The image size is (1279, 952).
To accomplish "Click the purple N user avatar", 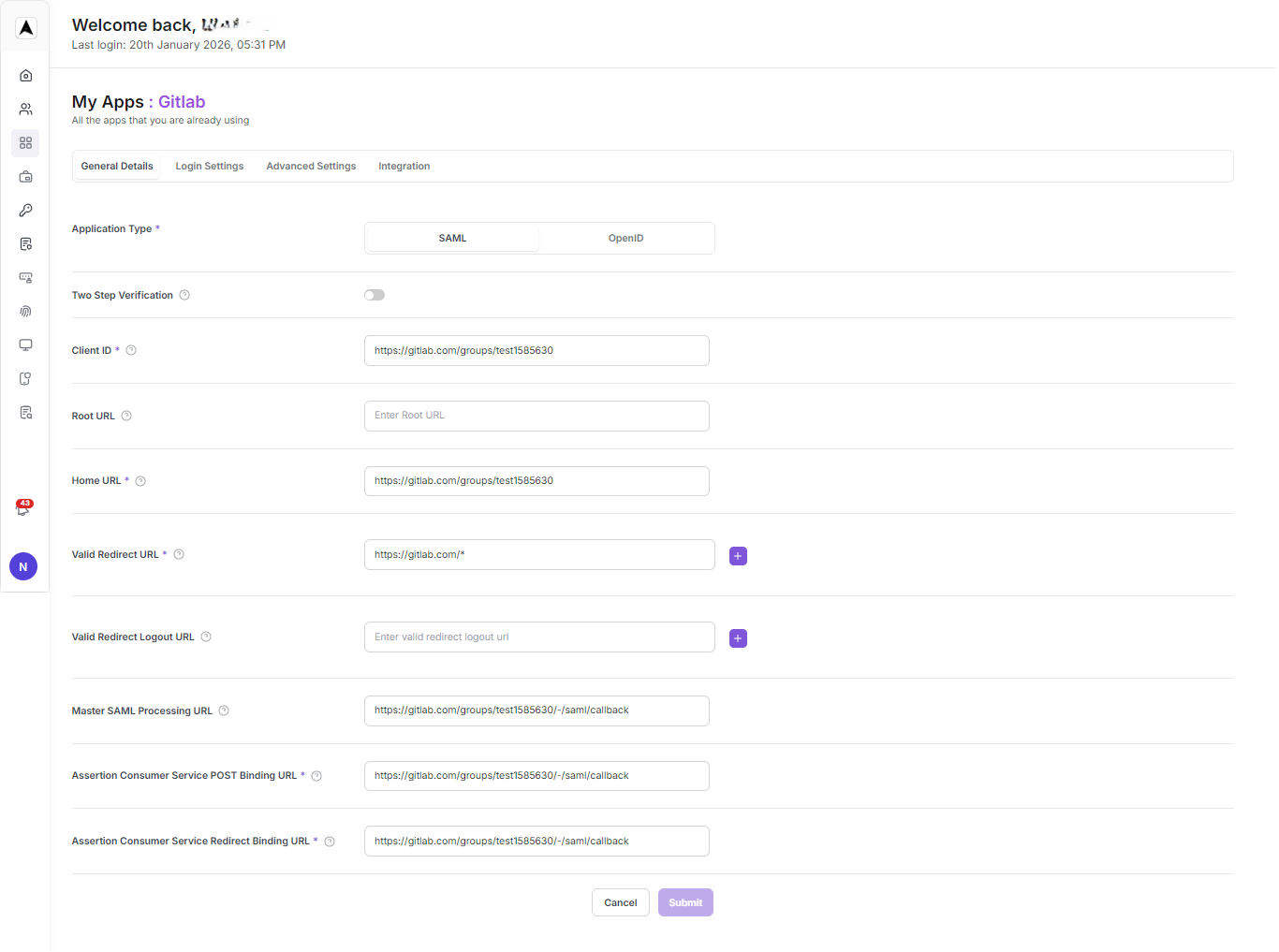I will (23, 566).
